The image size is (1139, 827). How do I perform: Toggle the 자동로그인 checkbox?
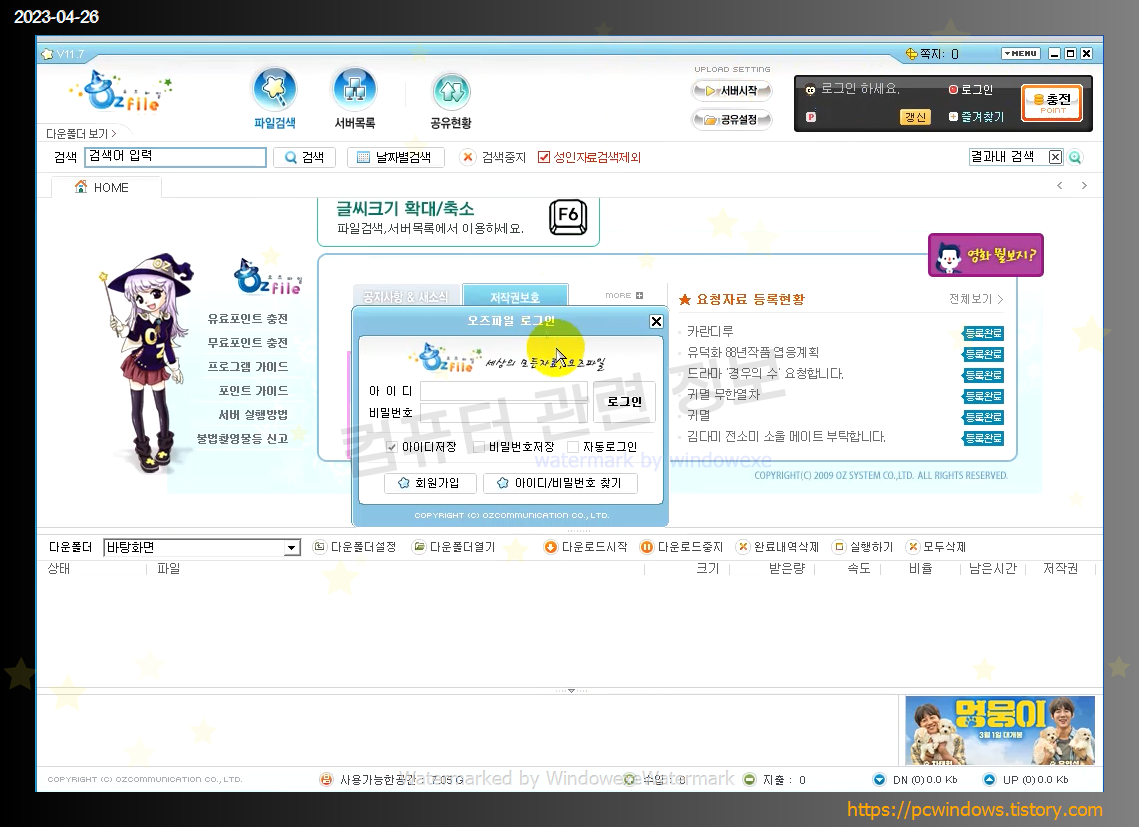click(x=573, y=447)
